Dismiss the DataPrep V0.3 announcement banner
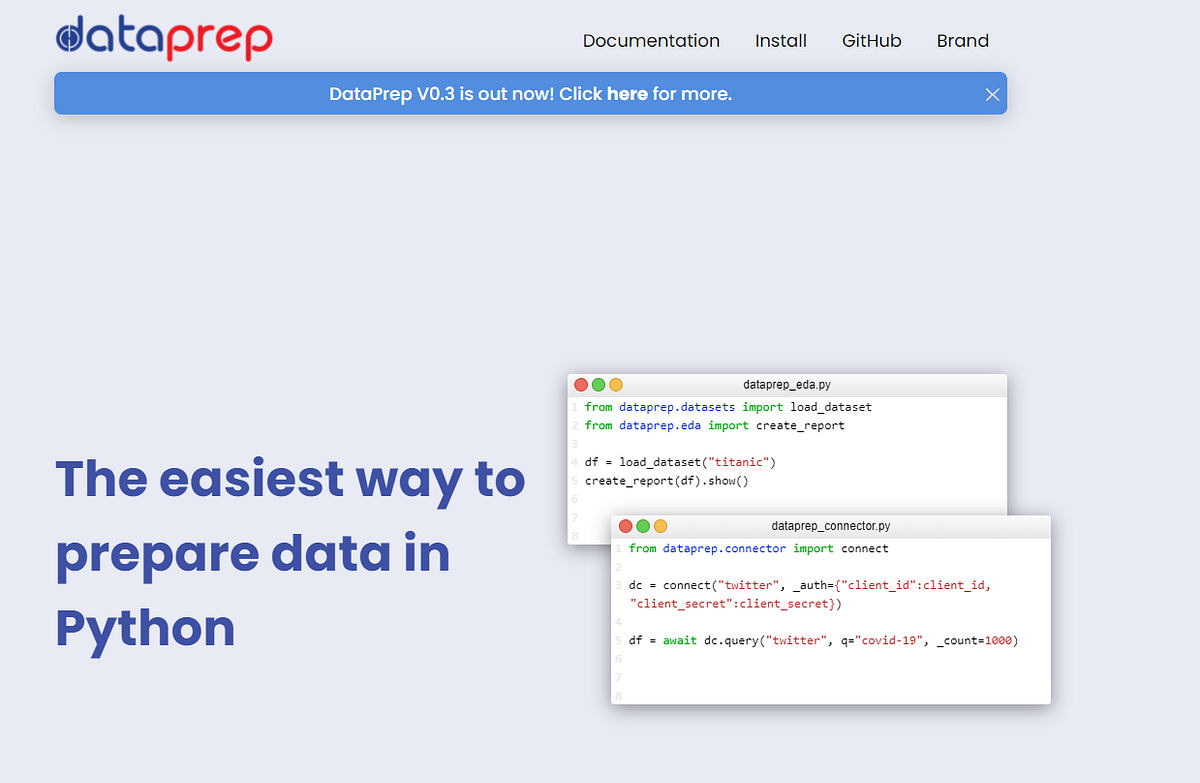 pyautogui.click(x=992, y=94)
